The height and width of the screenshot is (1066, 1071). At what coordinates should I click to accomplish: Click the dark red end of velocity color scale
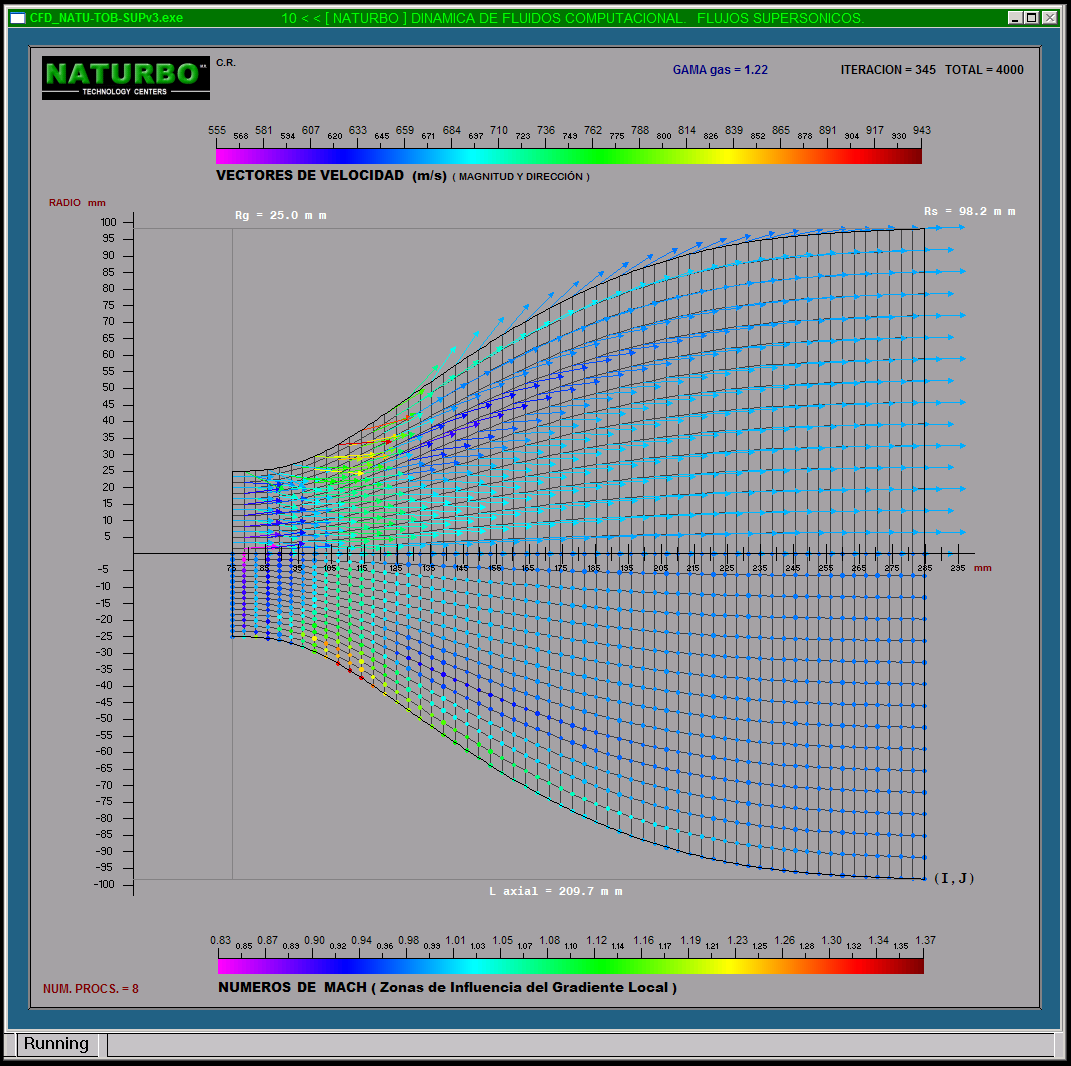tap(916, 156)
